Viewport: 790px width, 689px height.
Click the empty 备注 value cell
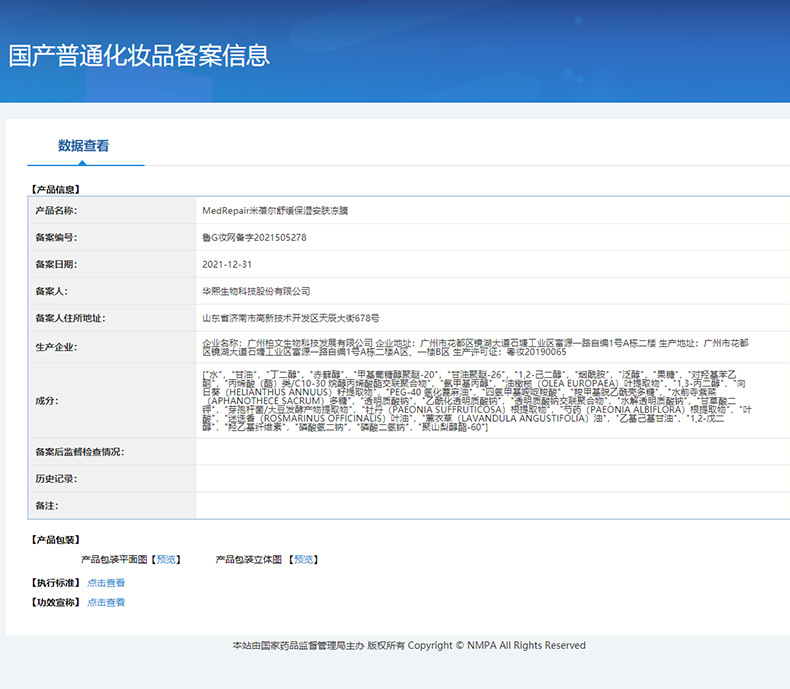click(490, 506)
